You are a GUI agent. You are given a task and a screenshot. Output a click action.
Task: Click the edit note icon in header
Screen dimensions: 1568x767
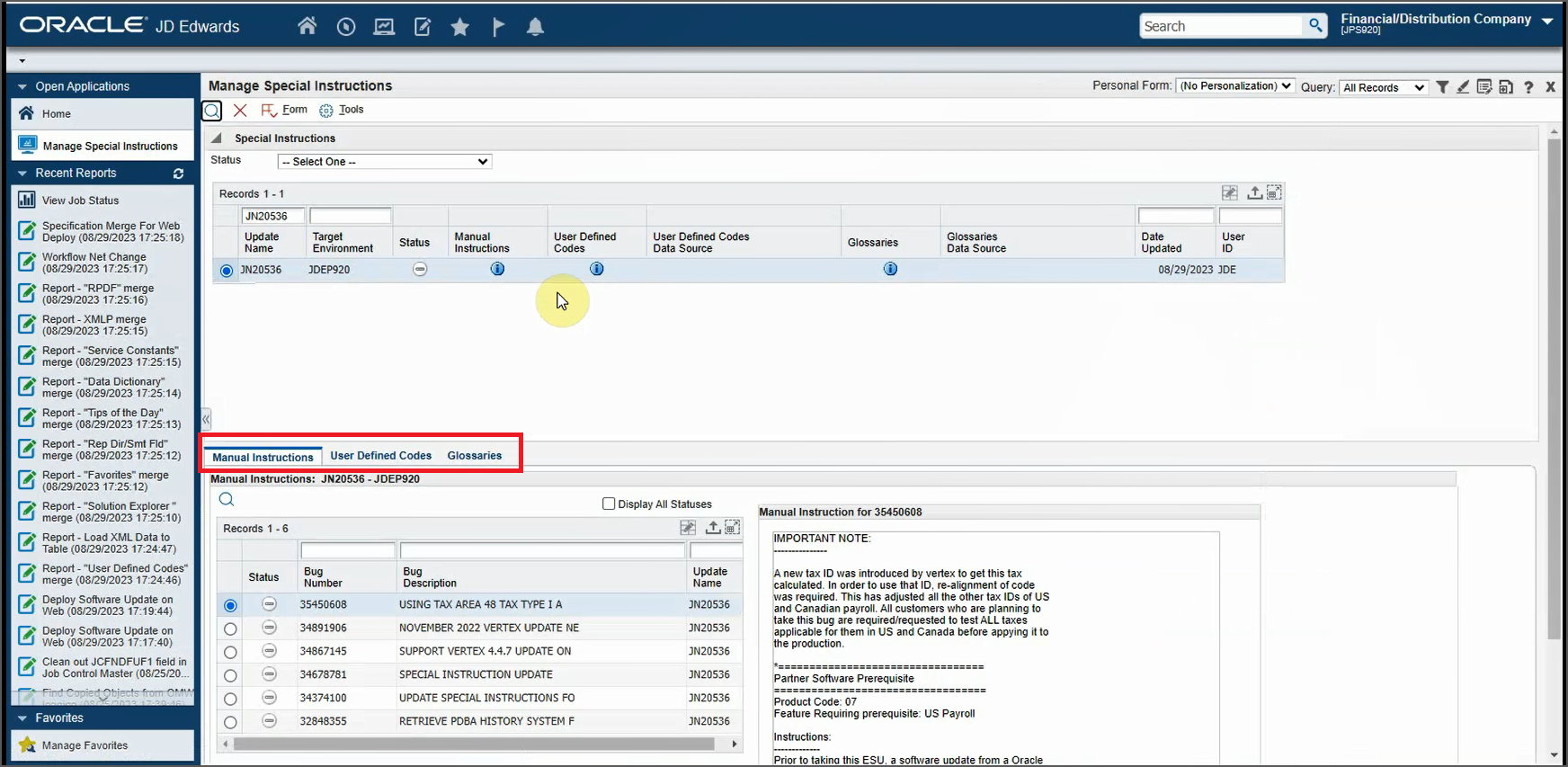coord(423,27)
